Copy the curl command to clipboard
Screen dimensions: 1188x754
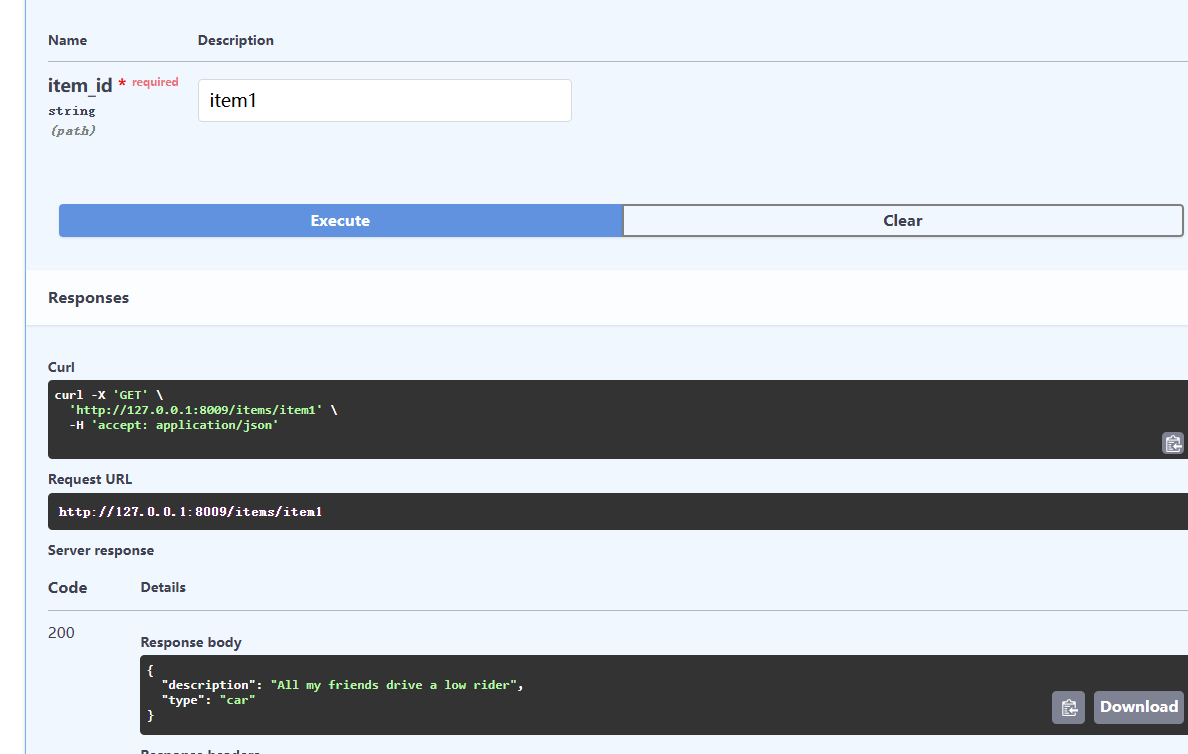point(1172,443)
